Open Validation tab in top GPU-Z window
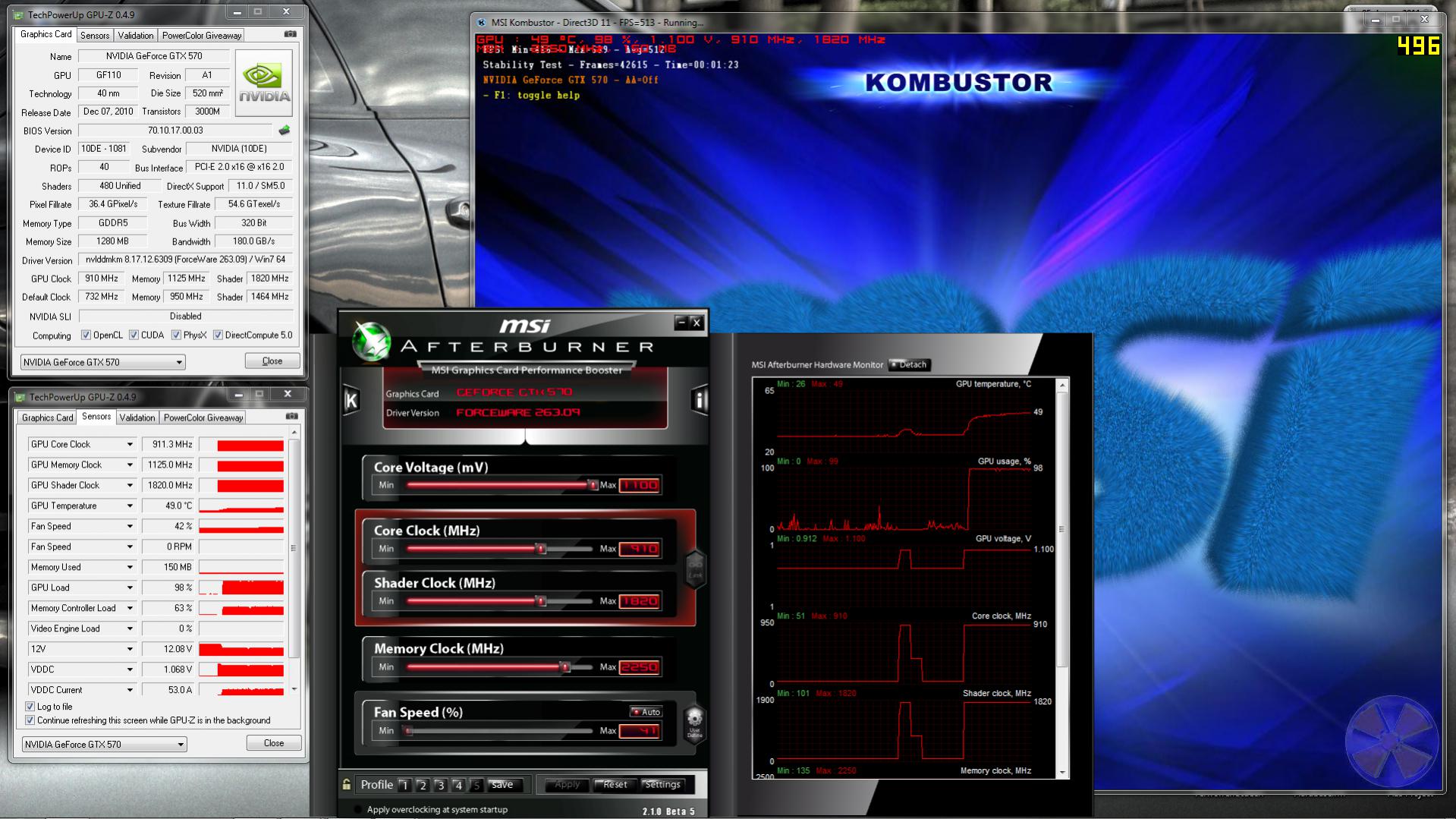 click(136, 35)
